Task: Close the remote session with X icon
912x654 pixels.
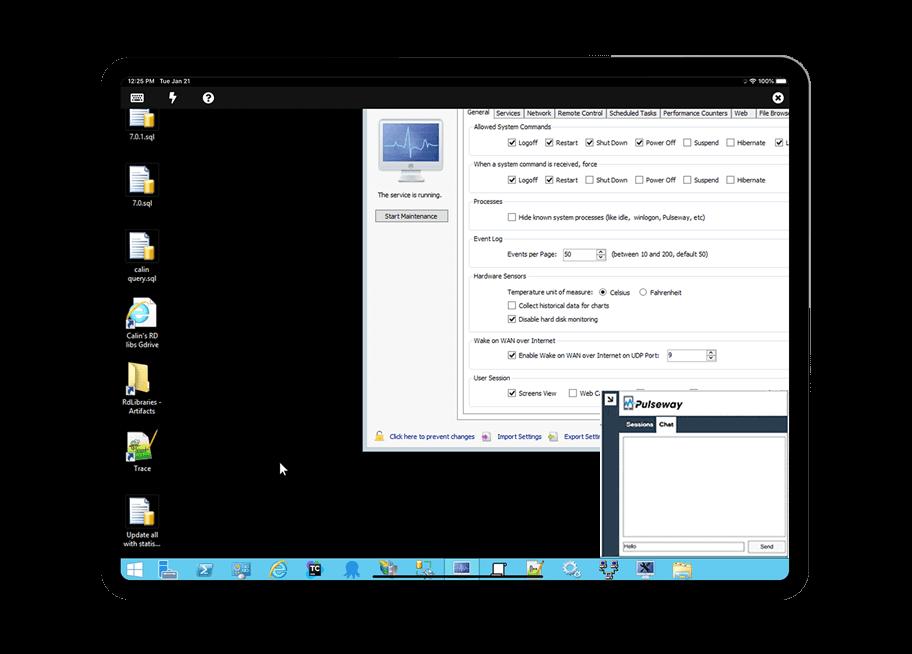Action: click(778, 98)
